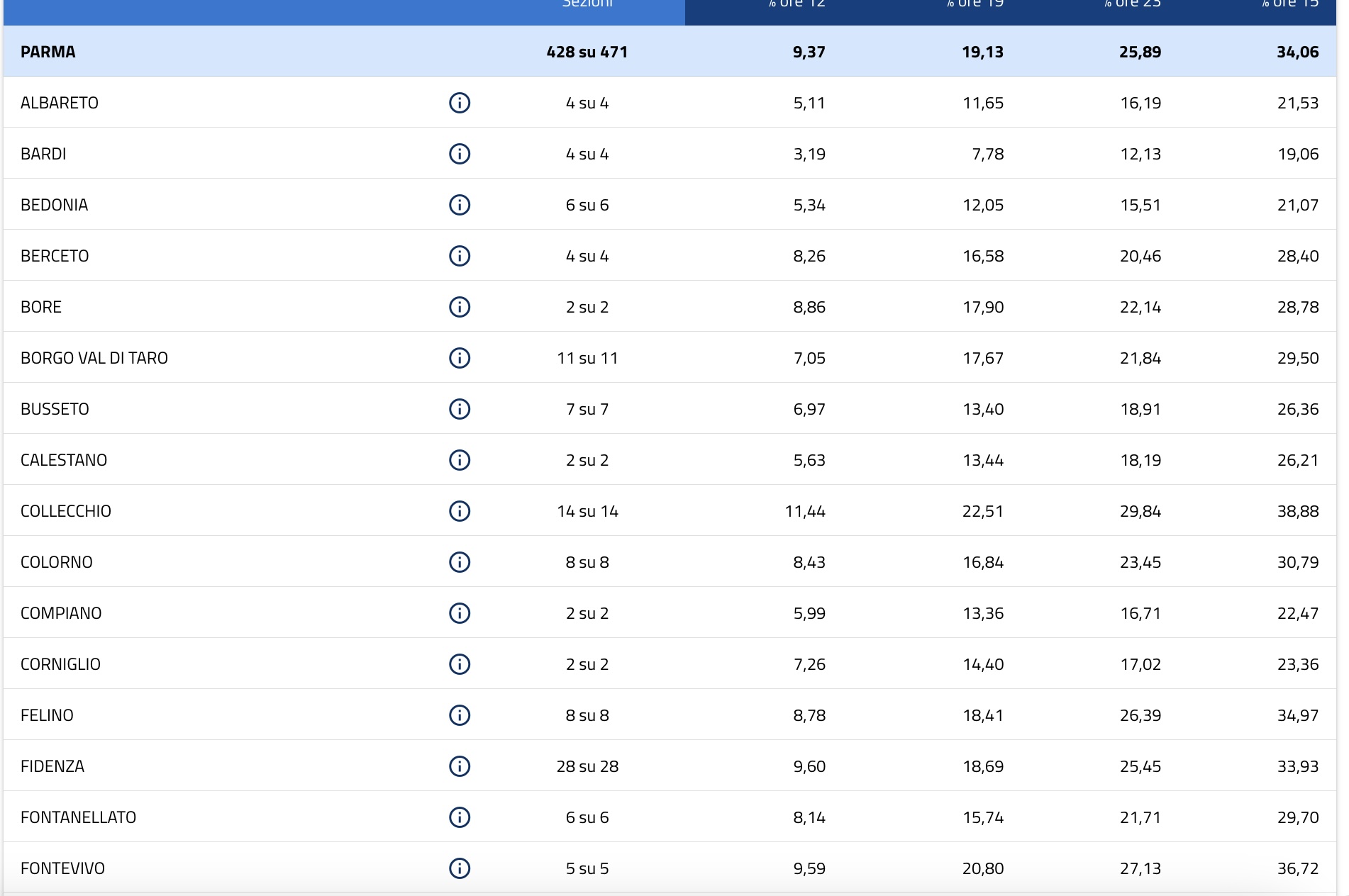This screenshot has height=896, width=1349.
Task: Click the BORE municipality name
Action: [x=41, y=307]
